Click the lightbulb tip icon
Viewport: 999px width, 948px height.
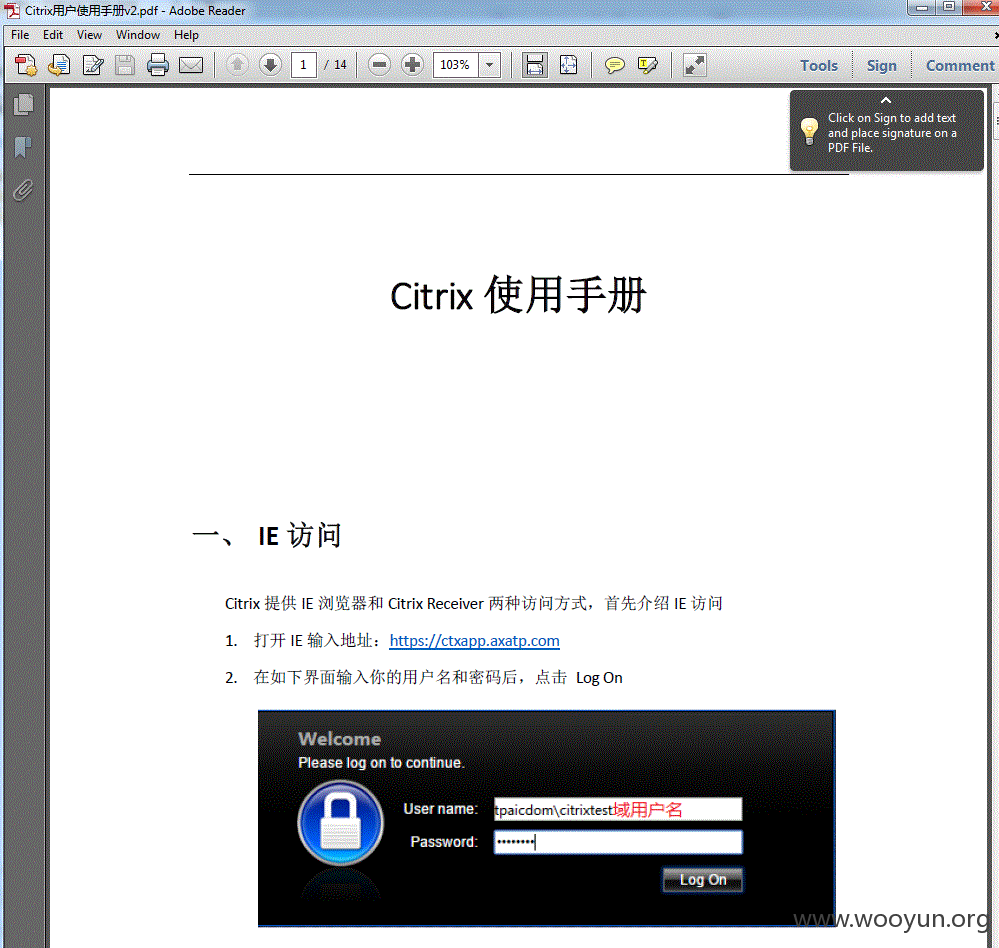click(x=809, y=131)
